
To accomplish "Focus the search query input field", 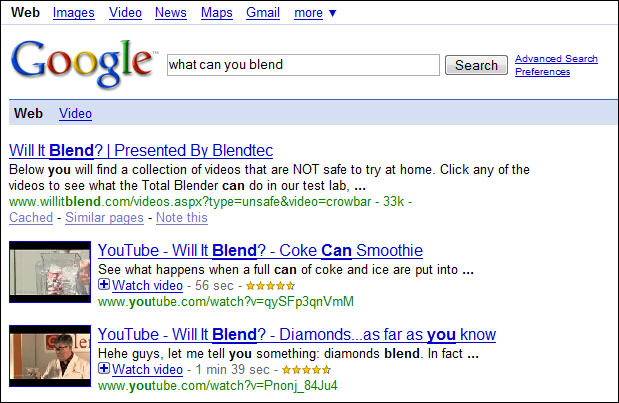I will [x=303, y=65].
